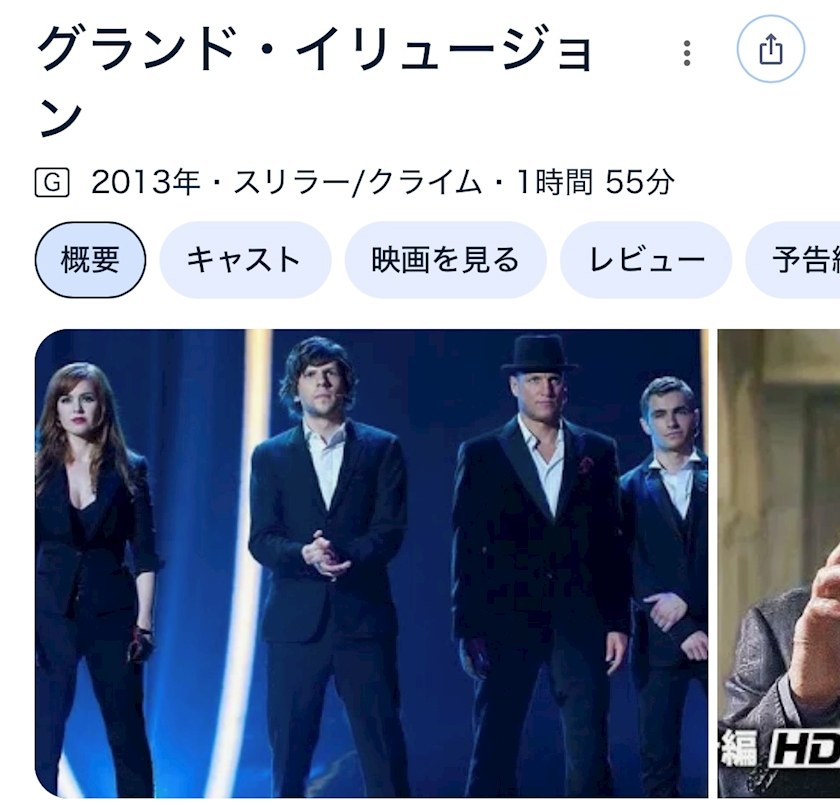Select the partially visible 予告編 tab

[x=793, y=260]
